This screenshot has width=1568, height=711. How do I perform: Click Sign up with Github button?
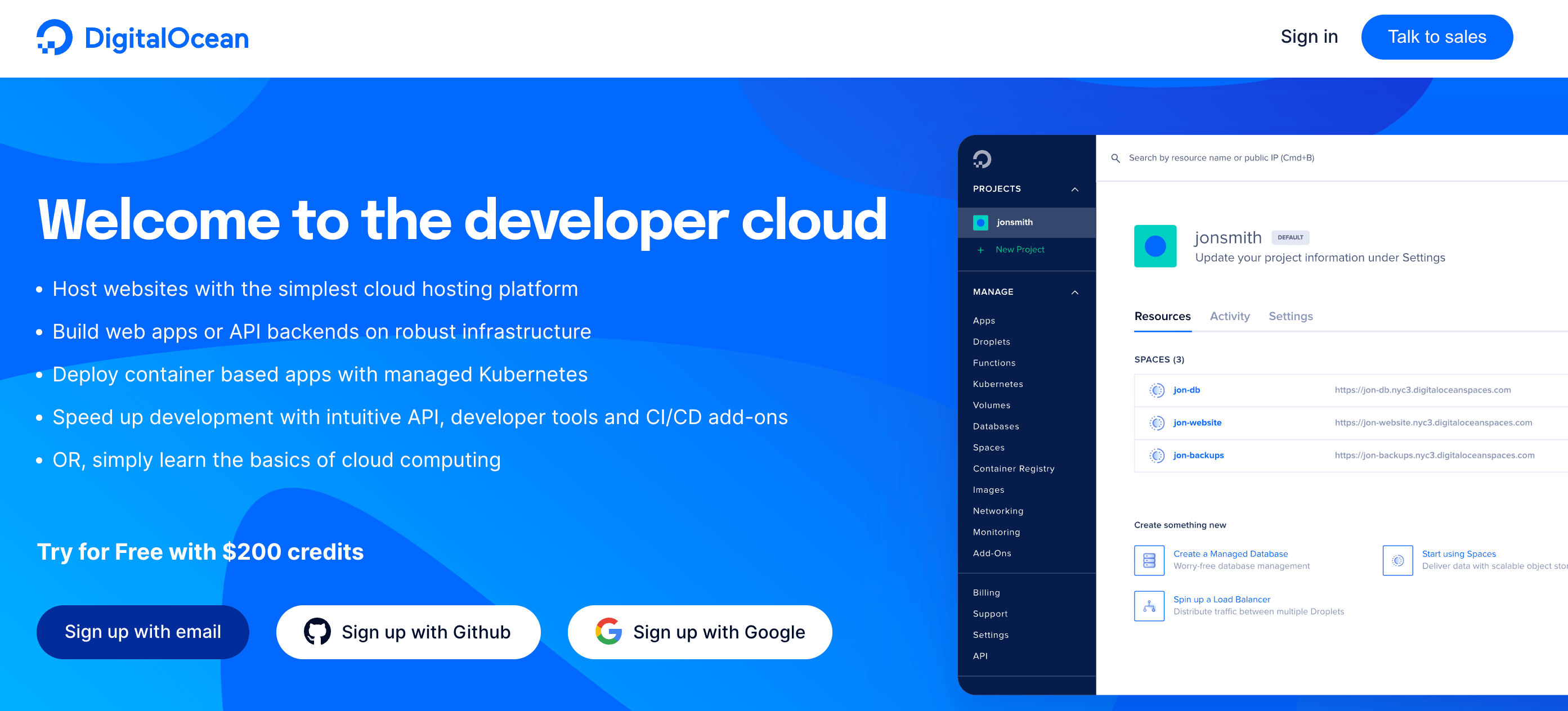(408, 631)
